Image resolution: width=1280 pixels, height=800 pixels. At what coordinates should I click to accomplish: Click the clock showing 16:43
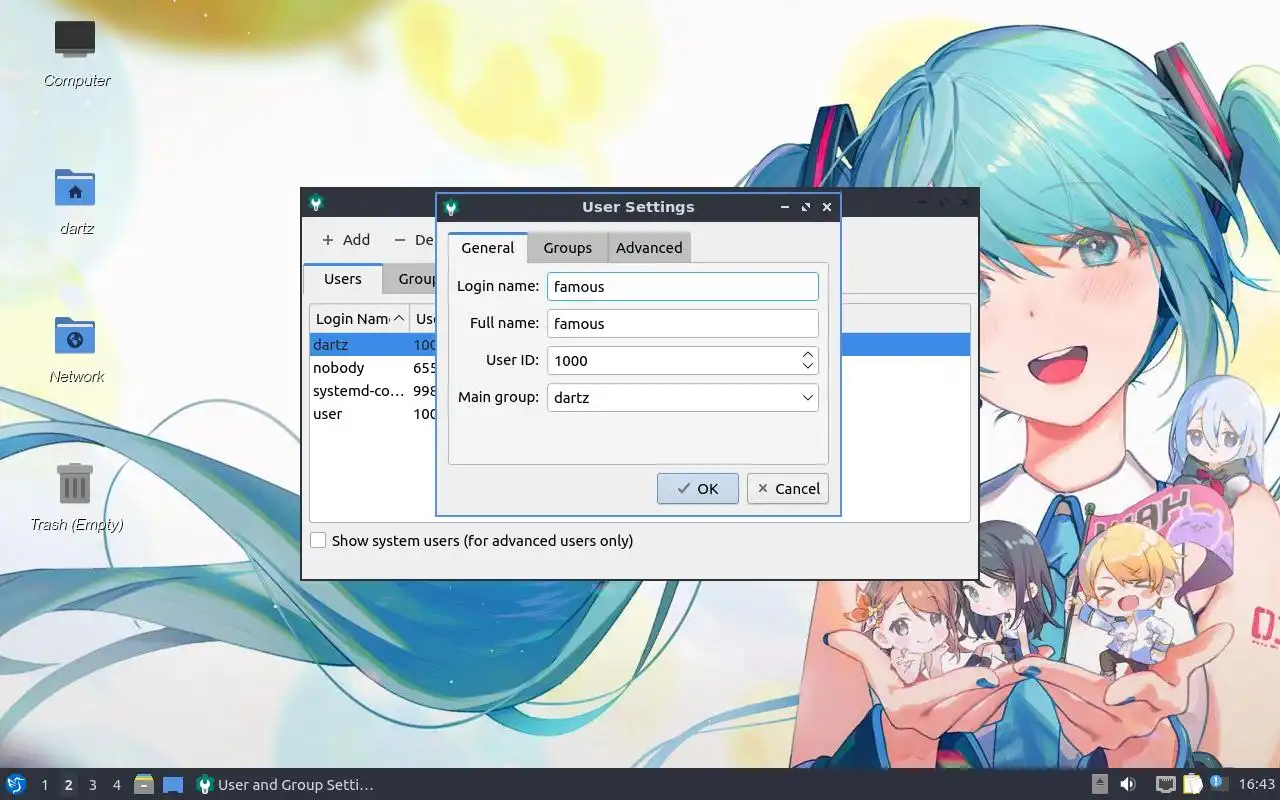coord(1257,784)
